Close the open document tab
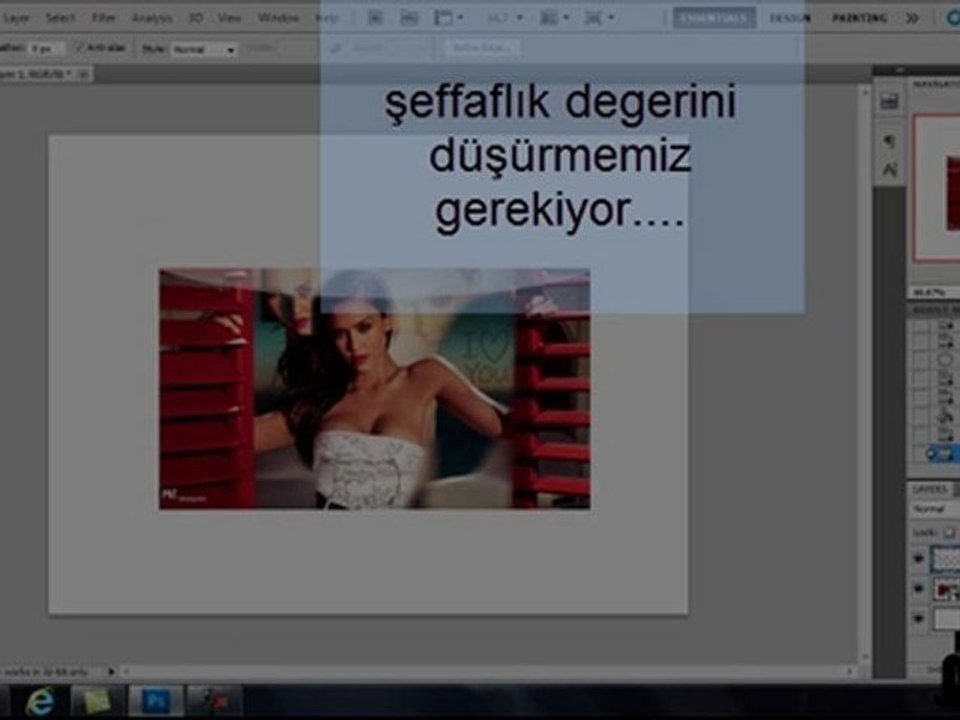Viewport: 960px width, 720px height. [84, 74]
